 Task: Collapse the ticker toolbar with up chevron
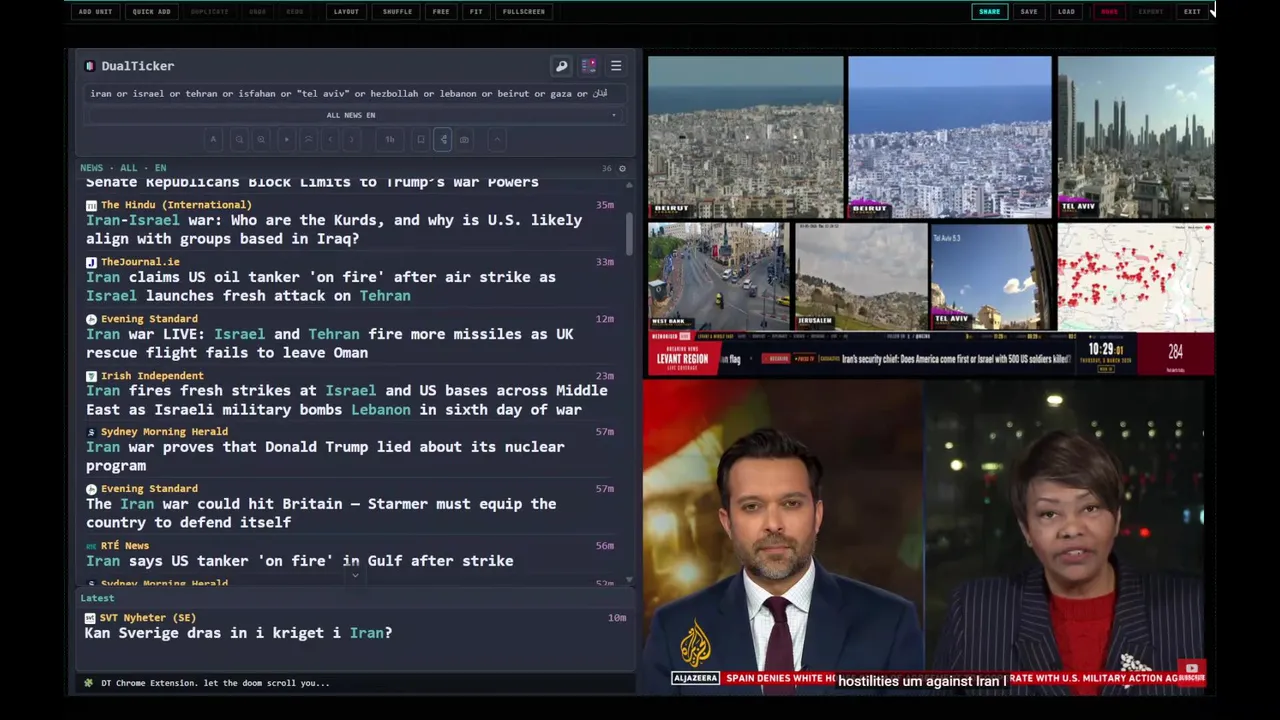pos(497,139)
